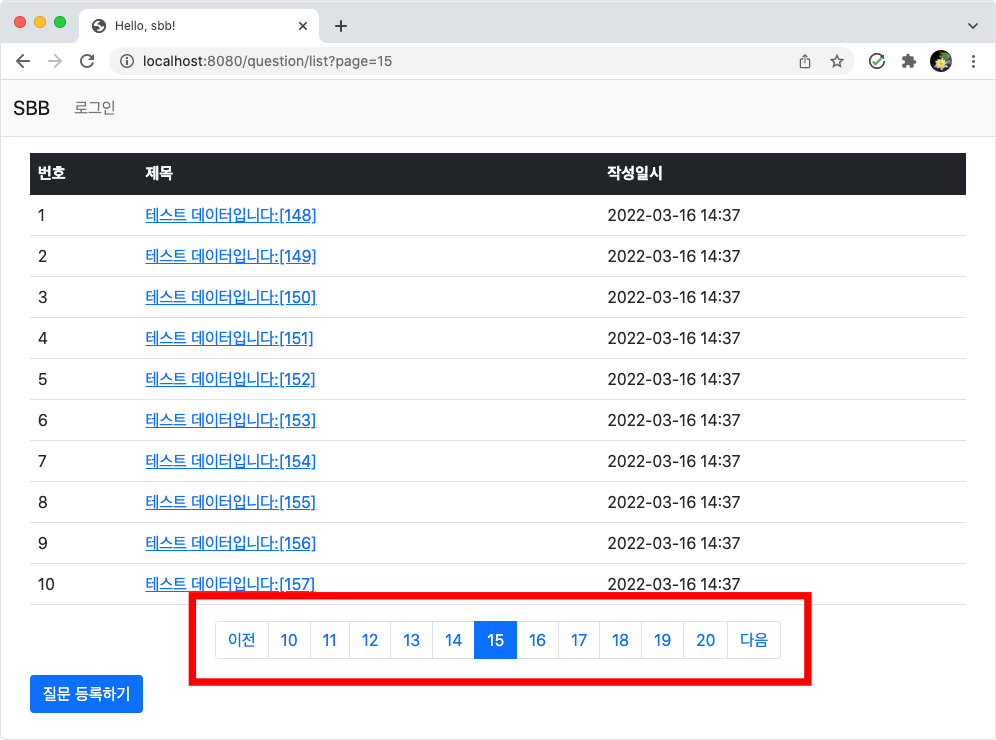Open question 테스트 데이터입니다:[156]
Image resolution: width=996 pixels, height=740 pixels.
tap(231, 543)
